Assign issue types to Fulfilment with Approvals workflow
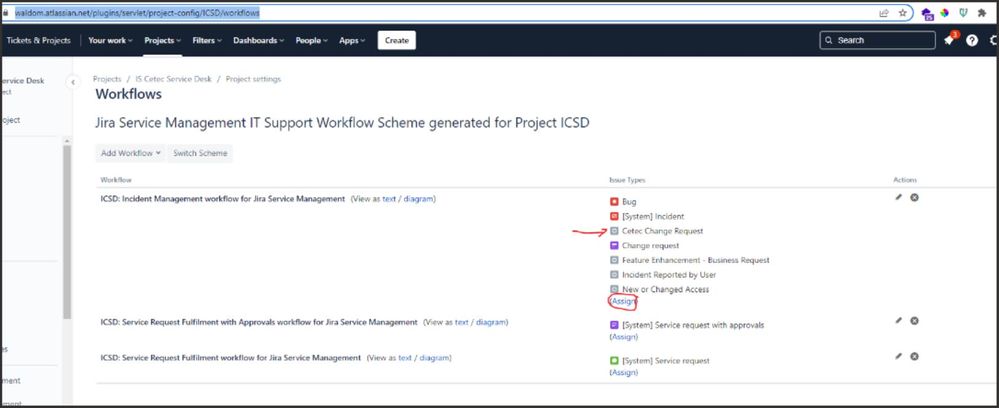The height and width of the screenshot is (408, 999). pos(624,337)
